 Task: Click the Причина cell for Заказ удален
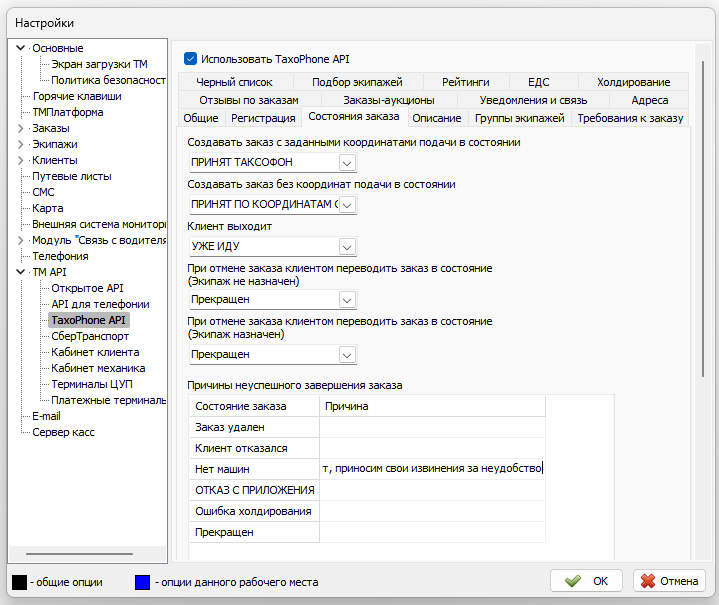(432, 427)
